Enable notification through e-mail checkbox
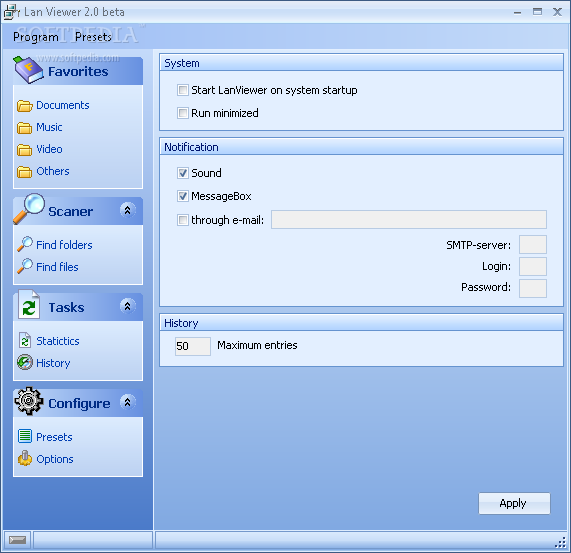Image resolution: width=571 pixels, height=553 pixels. [182, 220]
